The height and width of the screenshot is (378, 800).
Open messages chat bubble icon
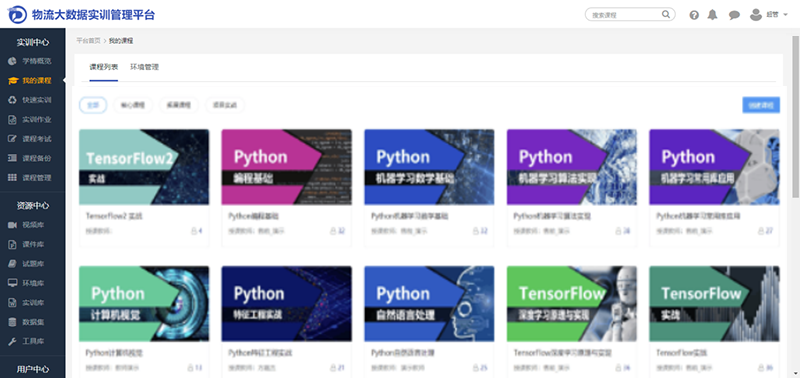[x=734, y=15]
